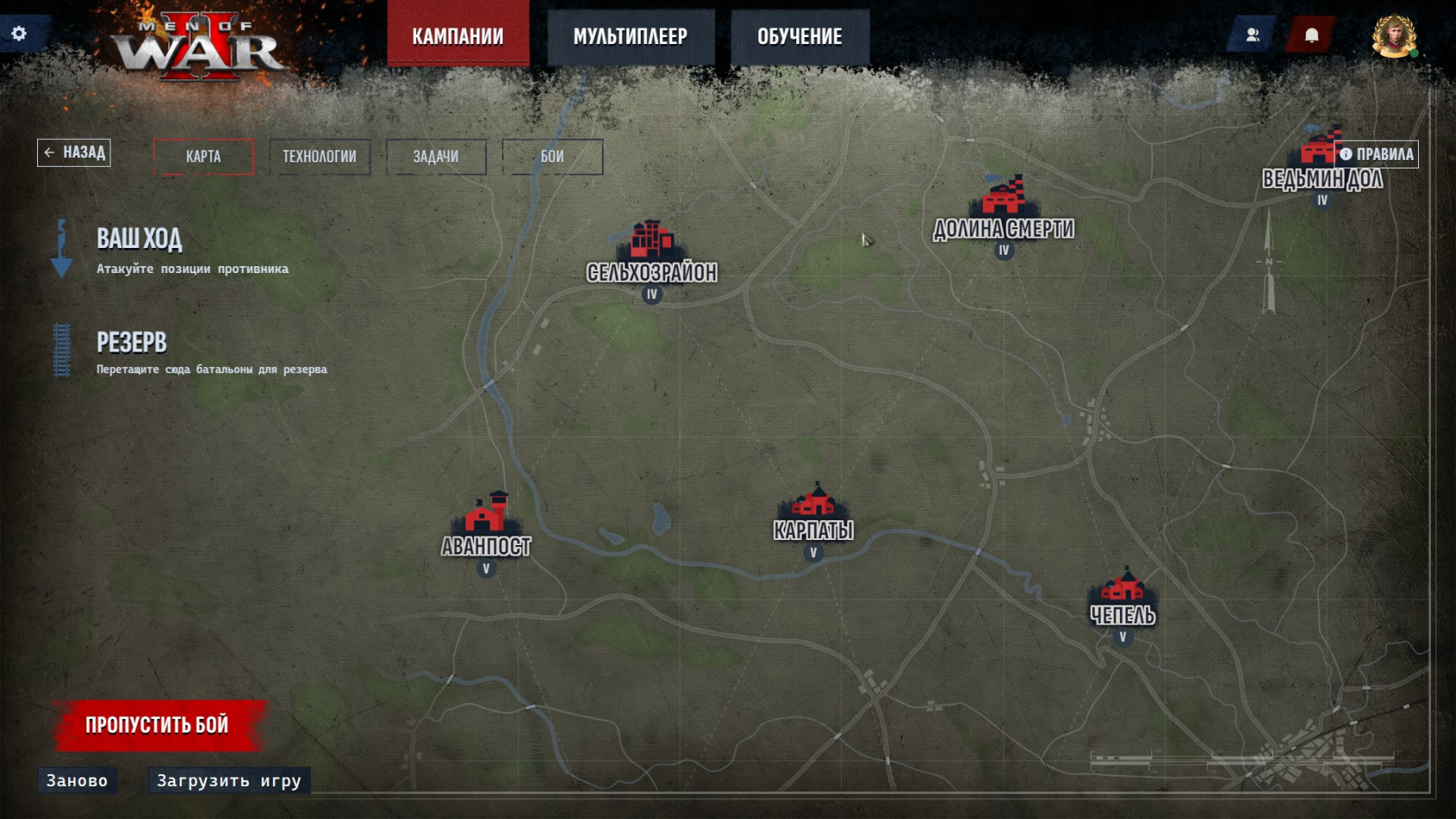The image size is (1456, 819).
Task: Click the Пропустить бой button
Action: 157,724
